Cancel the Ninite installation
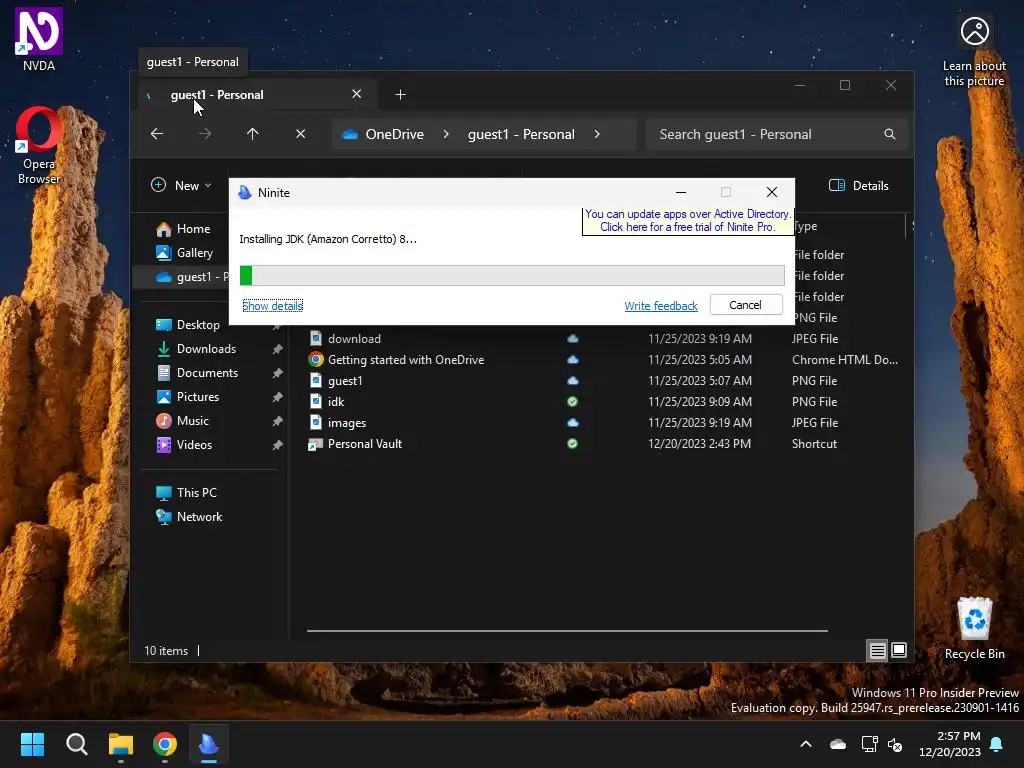 point(745,305)
